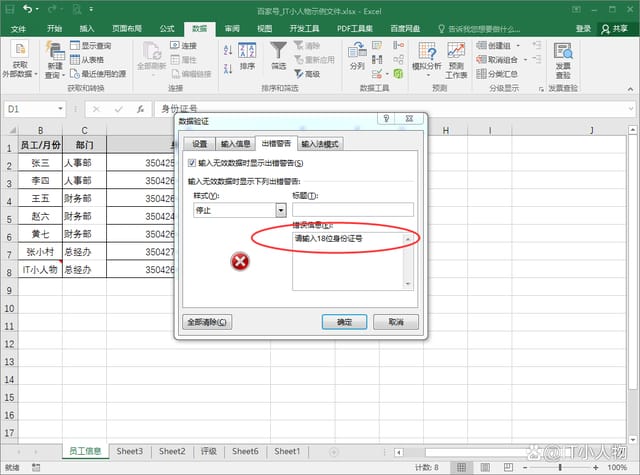Sort descending with the Z-A icon
The width and height of the screenshot is (640, 475).
[x=228, y=68]
